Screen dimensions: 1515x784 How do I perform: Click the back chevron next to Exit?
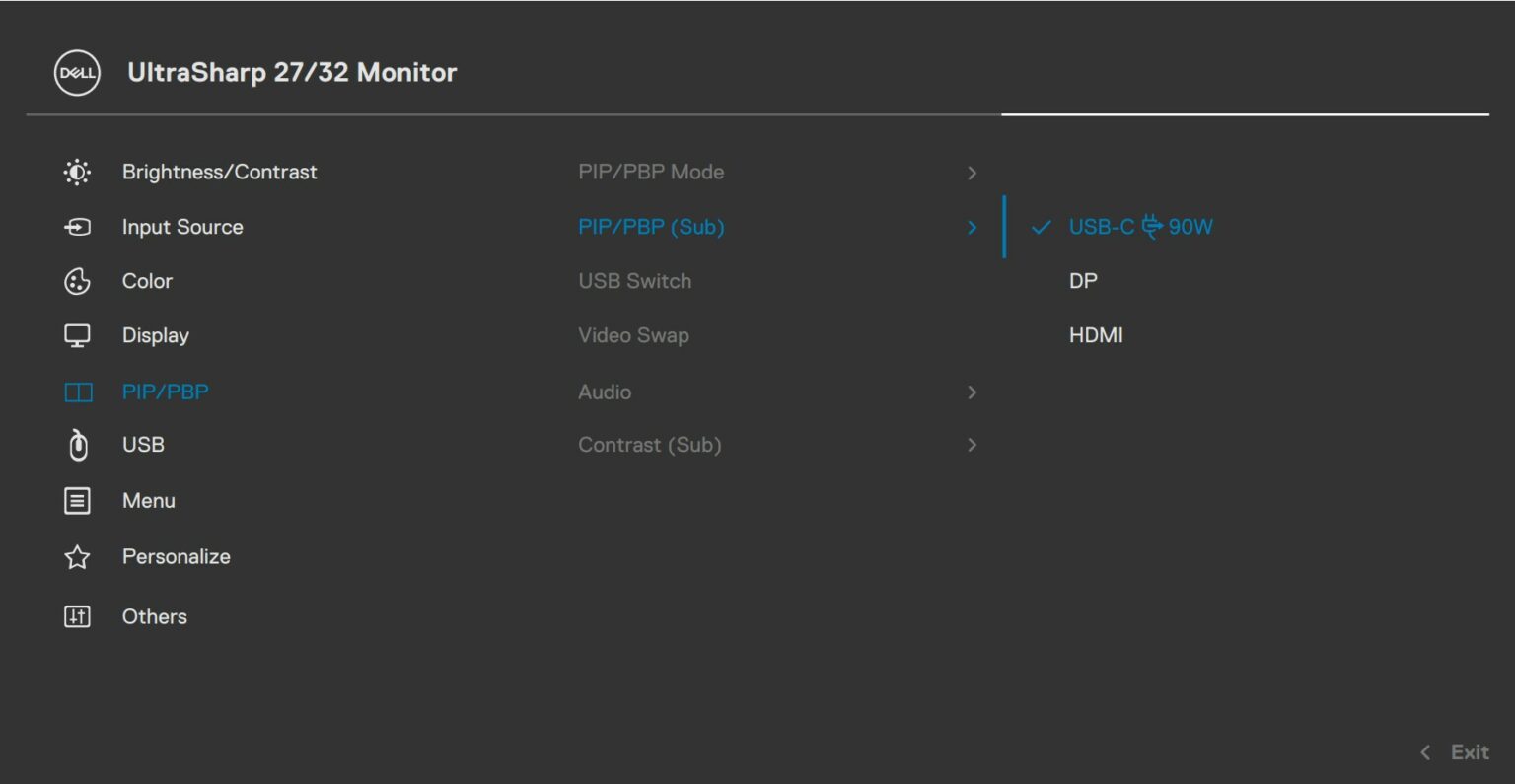(1424, 751)
